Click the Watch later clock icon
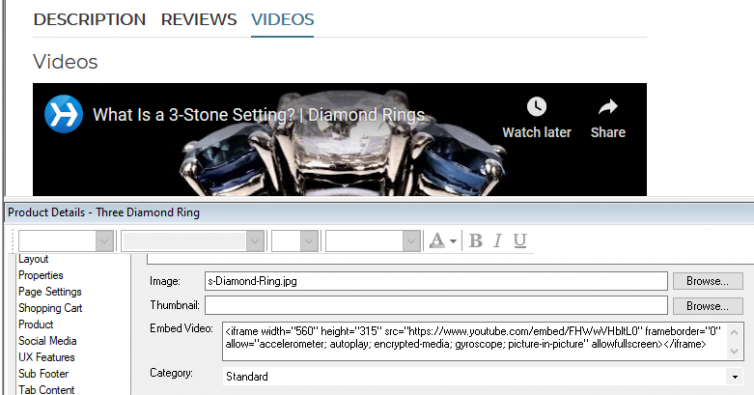The image size is (754, 395). tap(537, 107)
